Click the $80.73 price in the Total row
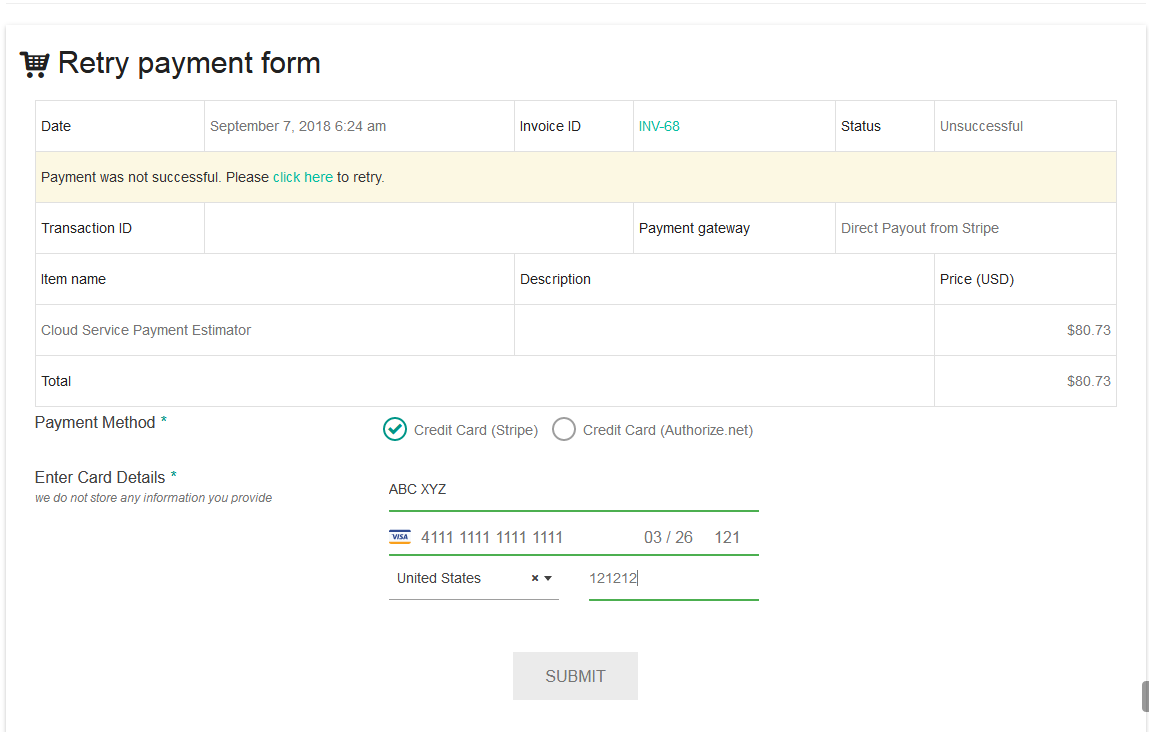The height and width of the screenshot is (732, 1149). click(1088, 381)
